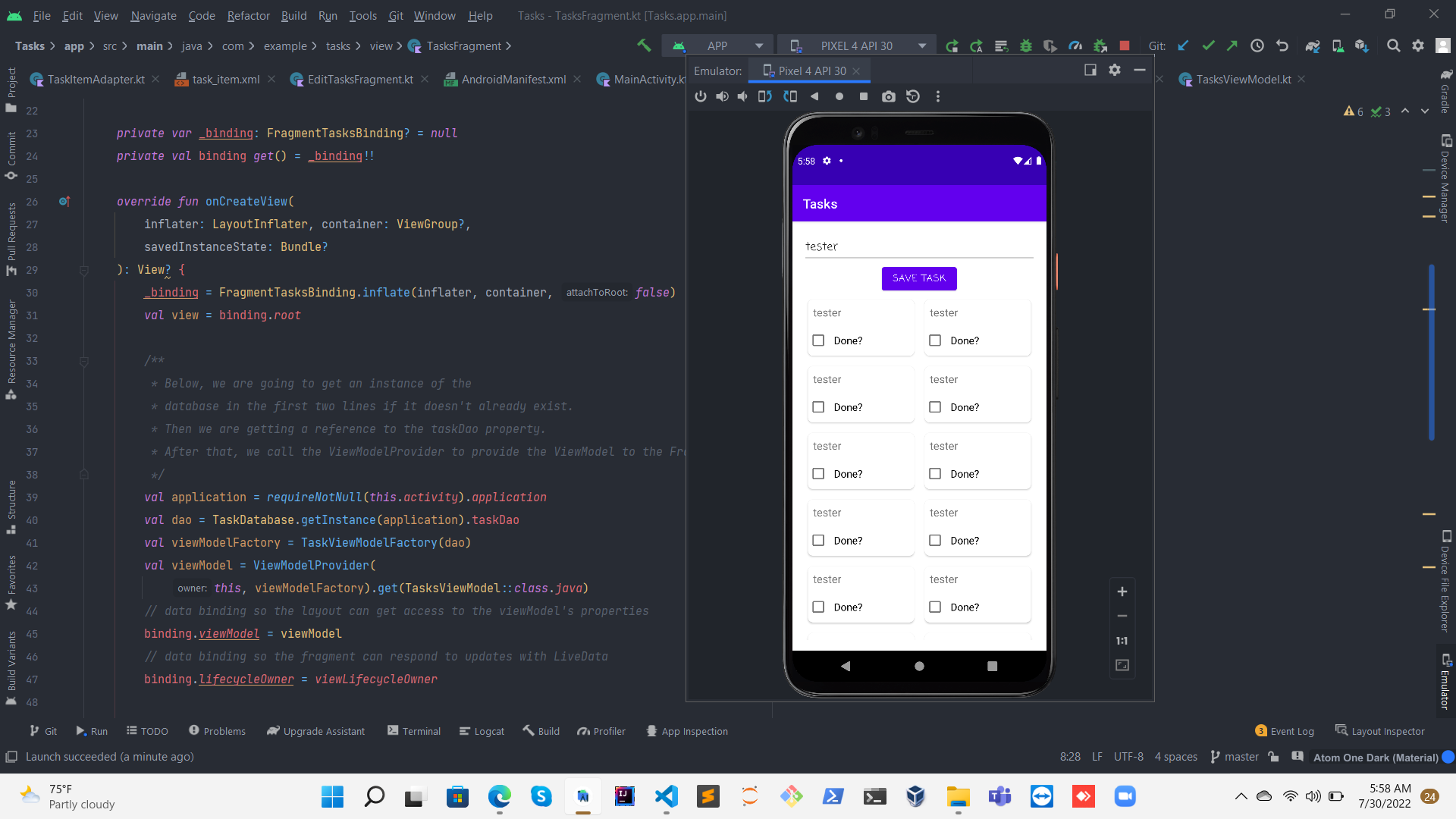
Task: Tick Done on the bottom-left tester card
Action: [x=817, y=607]
